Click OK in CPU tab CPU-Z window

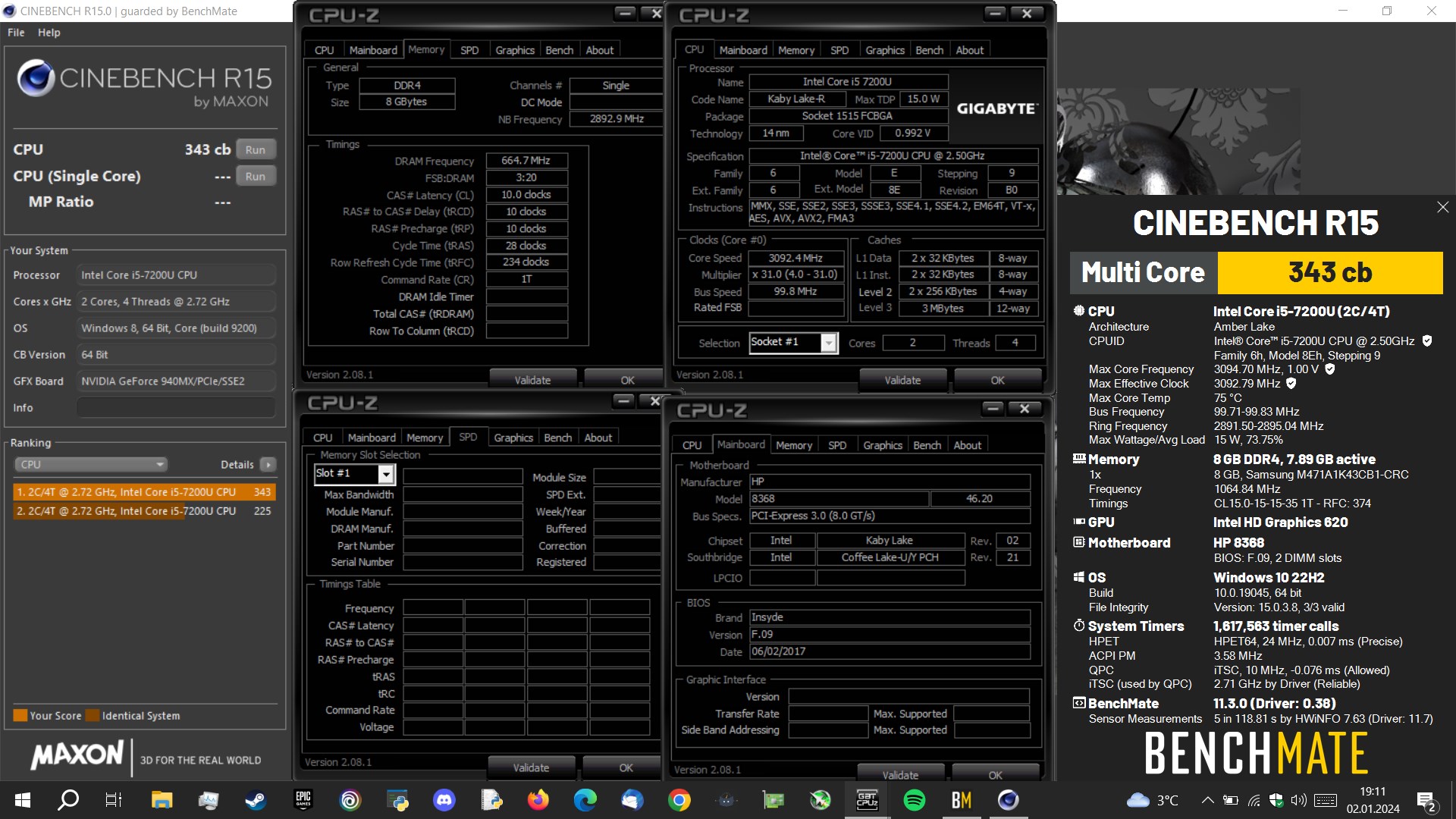click(997, 380)
